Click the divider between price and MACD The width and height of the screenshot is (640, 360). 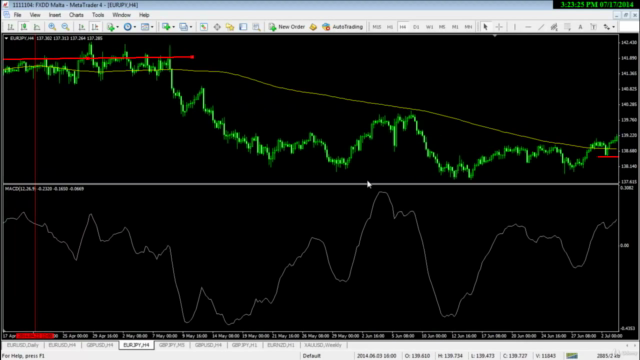[x=310, y=184]
